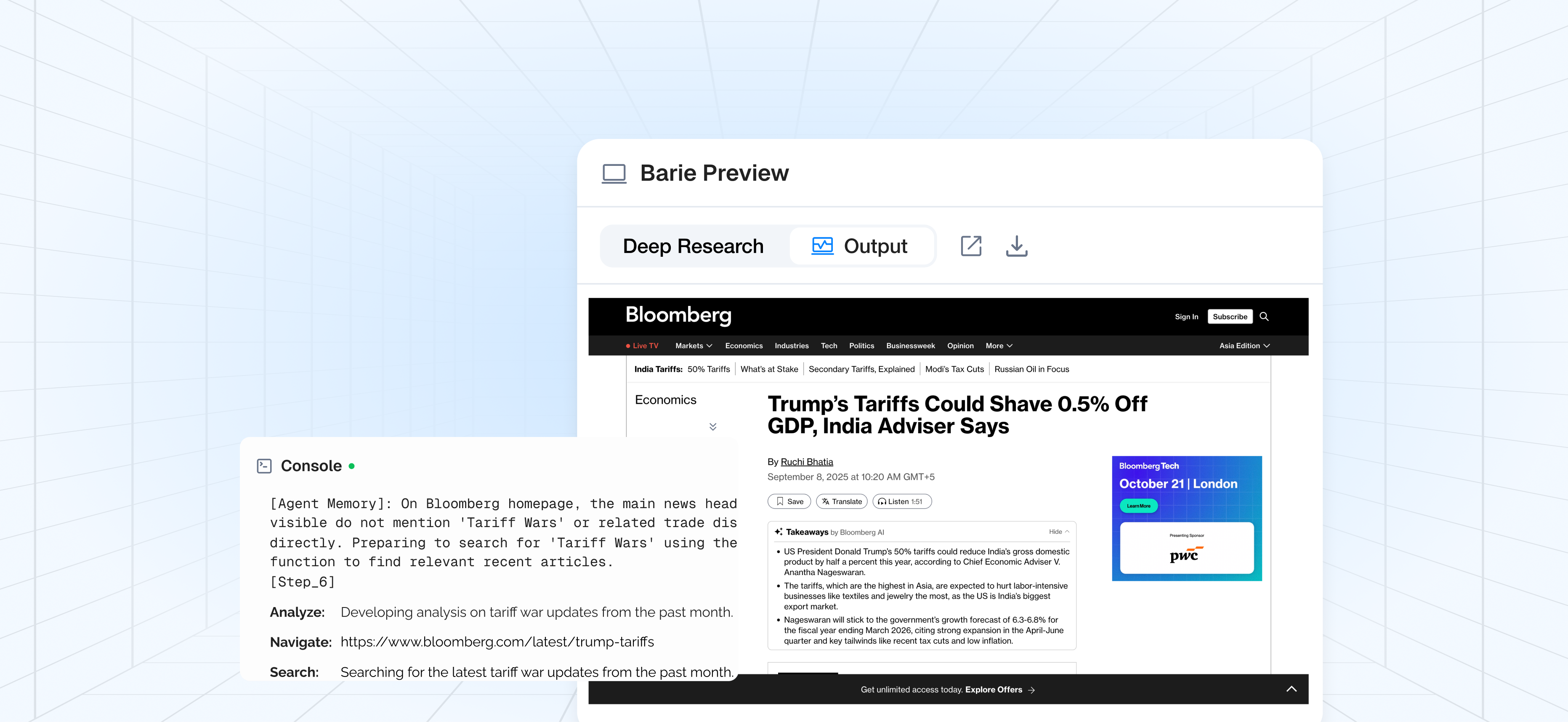Switch to the Deep Research tab
This screenshot has width=1568, height=722.
click(x=693, y=246)
